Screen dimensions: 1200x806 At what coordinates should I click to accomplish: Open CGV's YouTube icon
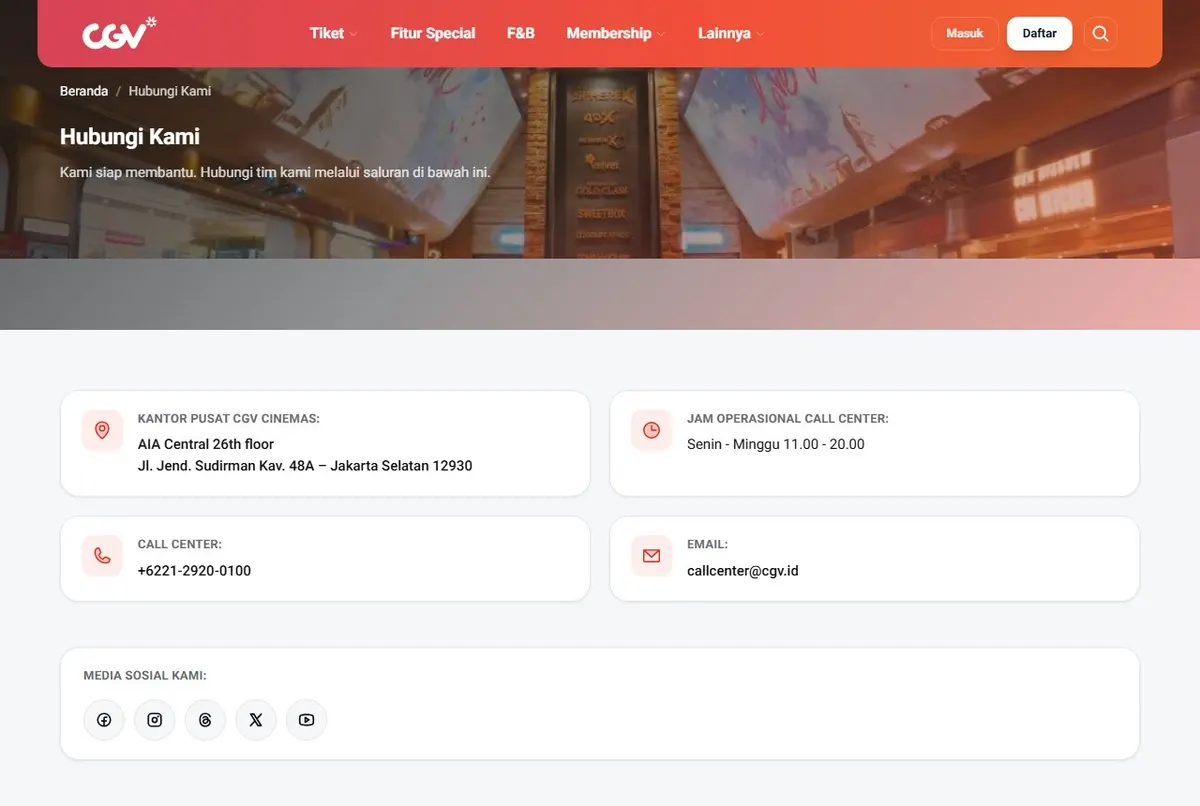(306, 720)
